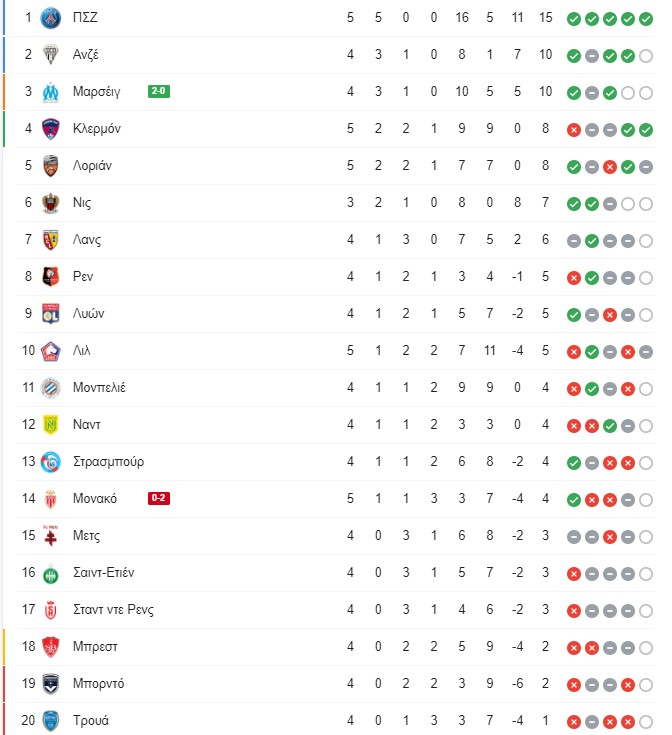
Task: Select the Σταντ ντε Ρενς team name
Action: click(x=113, y=609)
